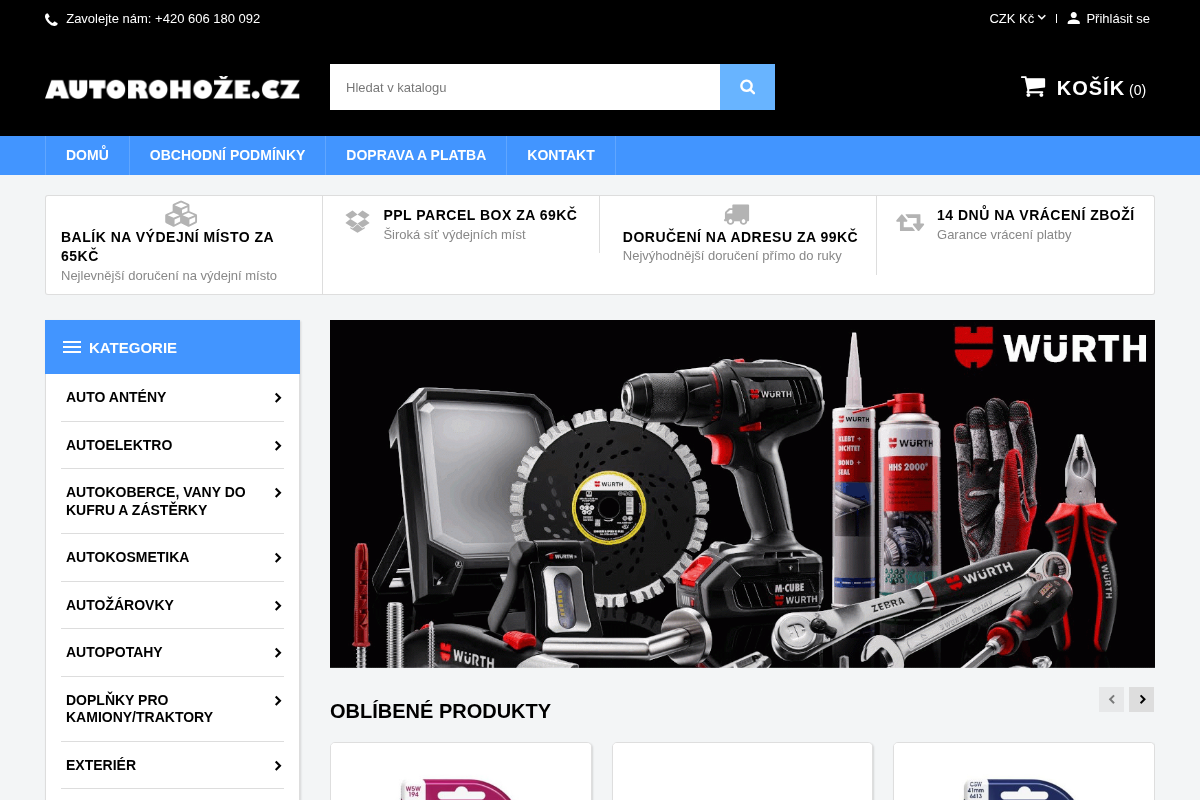The image size is (1200, 800).
Task: Click the return arrows icon beside 14 dnů
Action: coord(910,222)
